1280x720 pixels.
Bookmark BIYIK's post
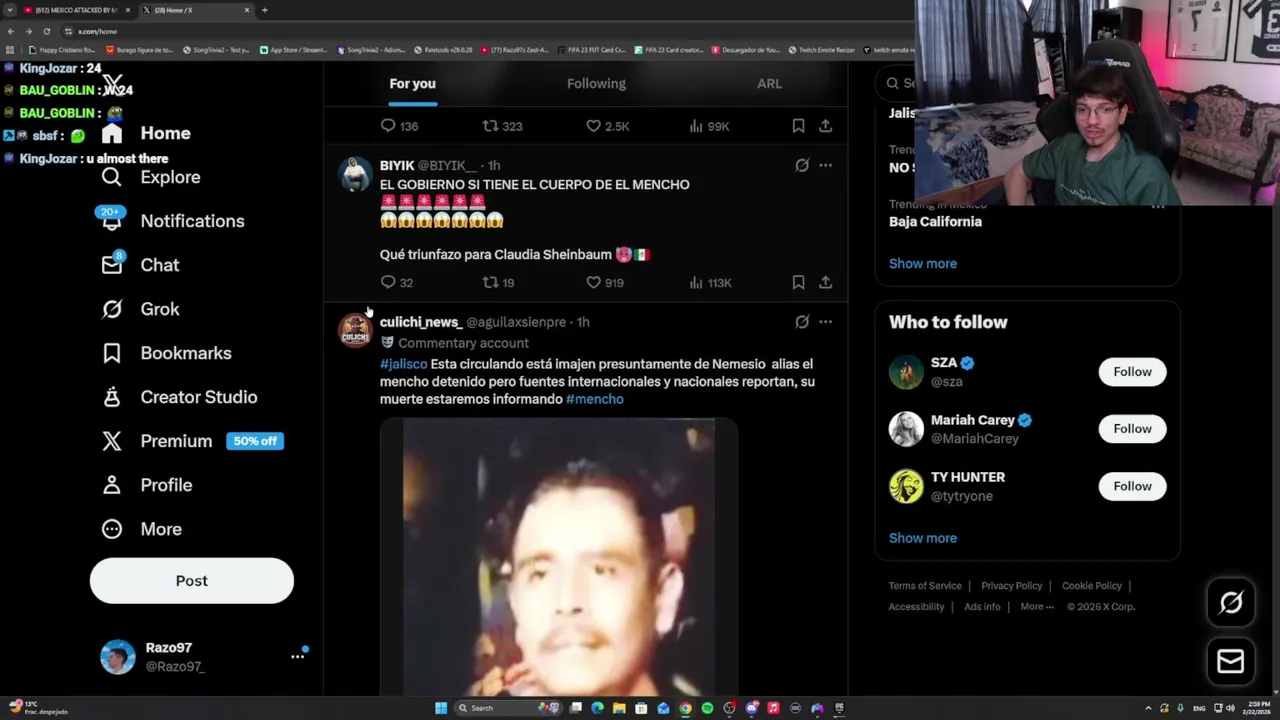(x=798, y=283)
